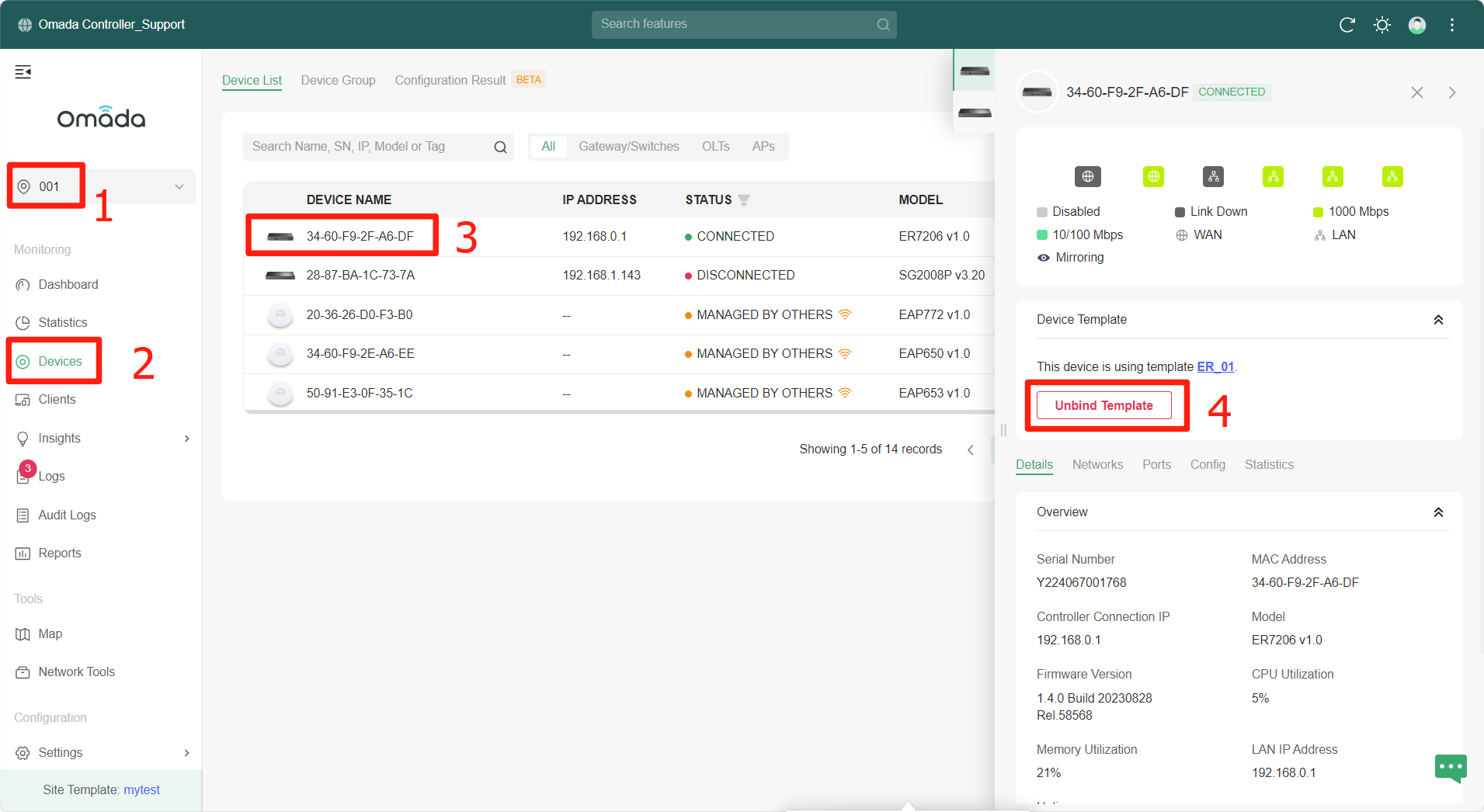The image size is (1484, 812).
Task: Select the second device thumbnail in panel strip
Action: point(975,113)
